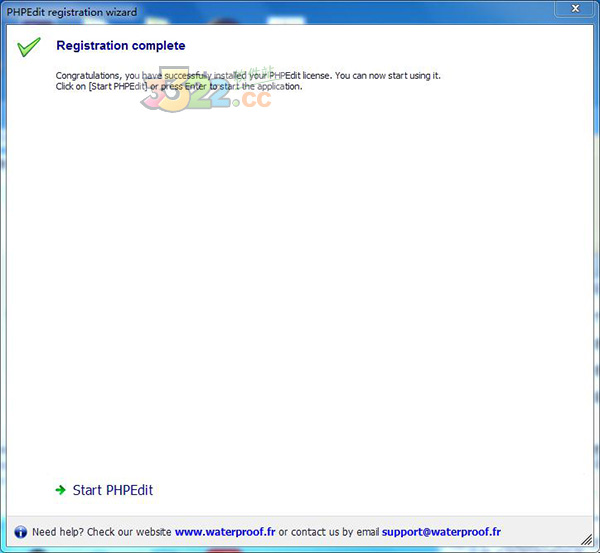
Task: Click the PHPEdit registration wizard title text
Action: (72, 12)
